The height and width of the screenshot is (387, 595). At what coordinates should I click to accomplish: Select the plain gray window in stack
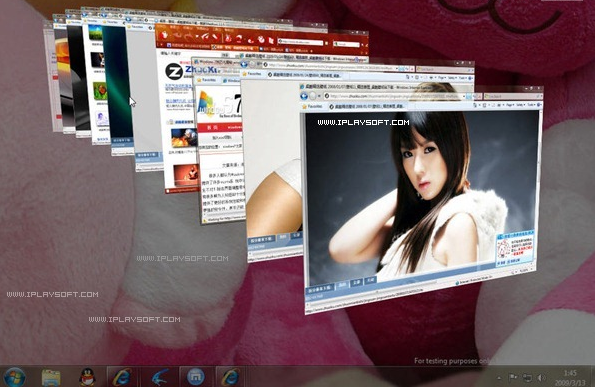145,95
